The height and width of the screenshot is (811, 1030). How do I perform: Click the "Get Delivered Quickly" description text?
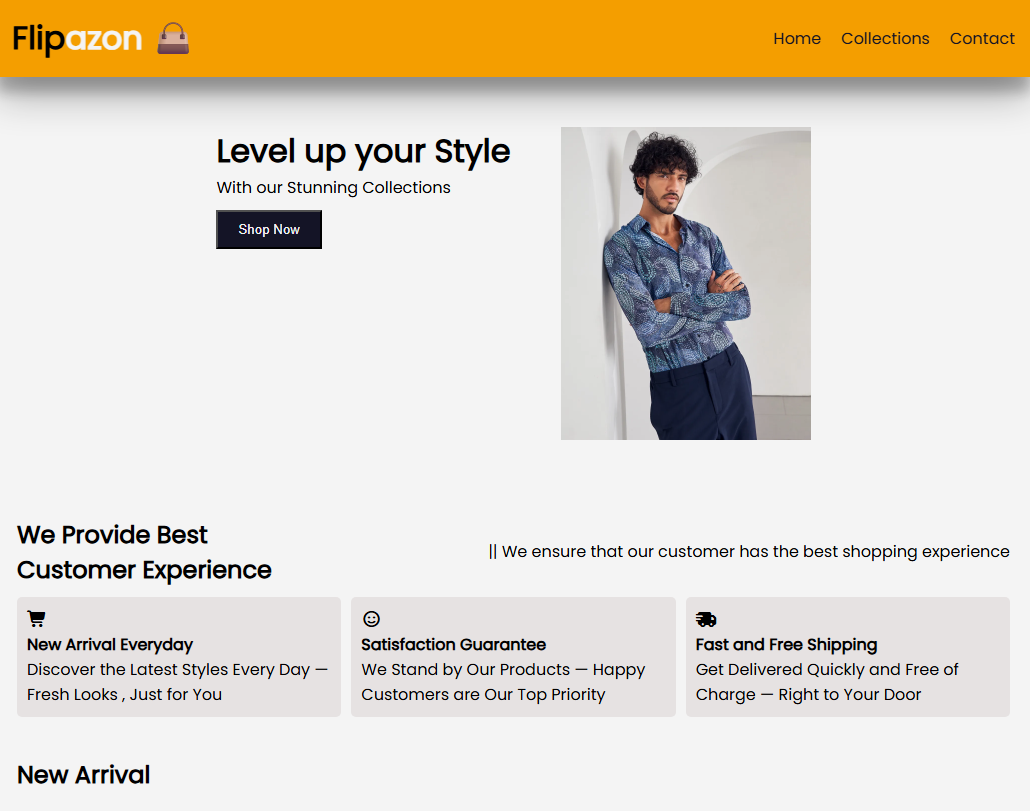pyautogui.click(x=826, y=682)
